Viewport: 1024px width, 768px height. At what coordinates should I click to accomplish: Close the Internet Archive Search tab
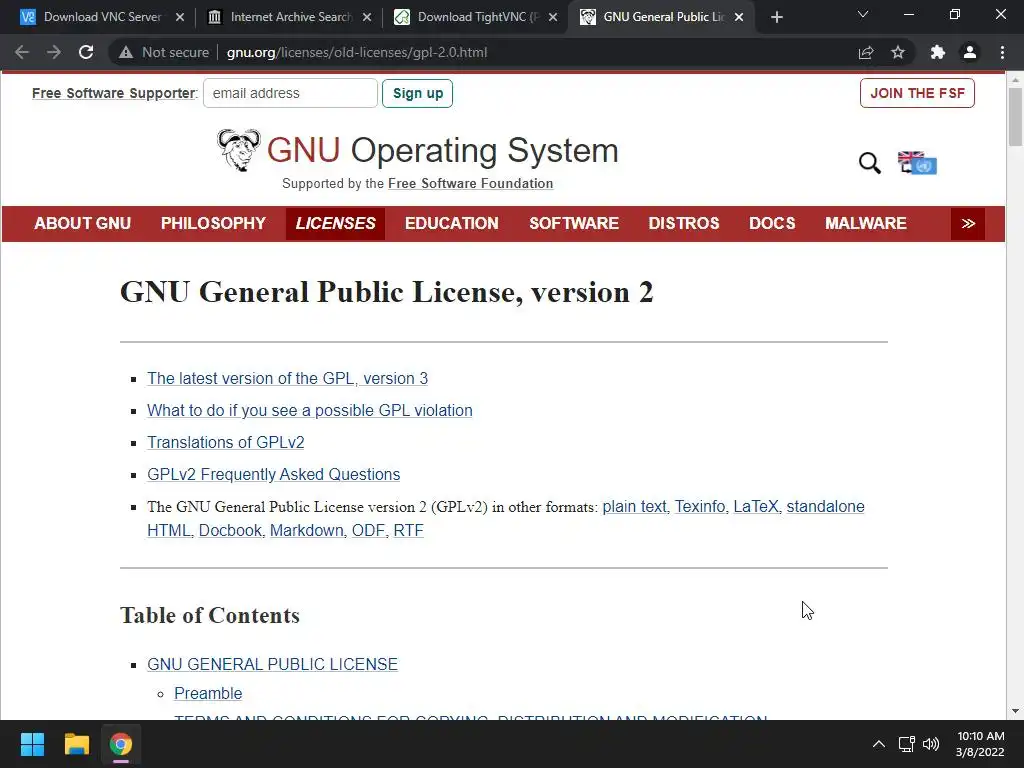(x=367, y=18)
